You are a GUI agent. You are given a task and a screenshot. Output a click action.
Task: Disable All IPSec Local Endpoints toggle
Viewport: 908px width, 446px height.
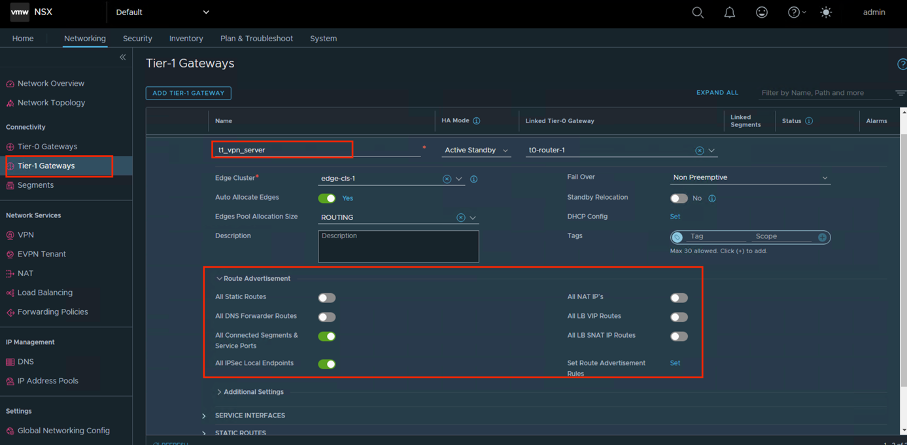point(326,364)
